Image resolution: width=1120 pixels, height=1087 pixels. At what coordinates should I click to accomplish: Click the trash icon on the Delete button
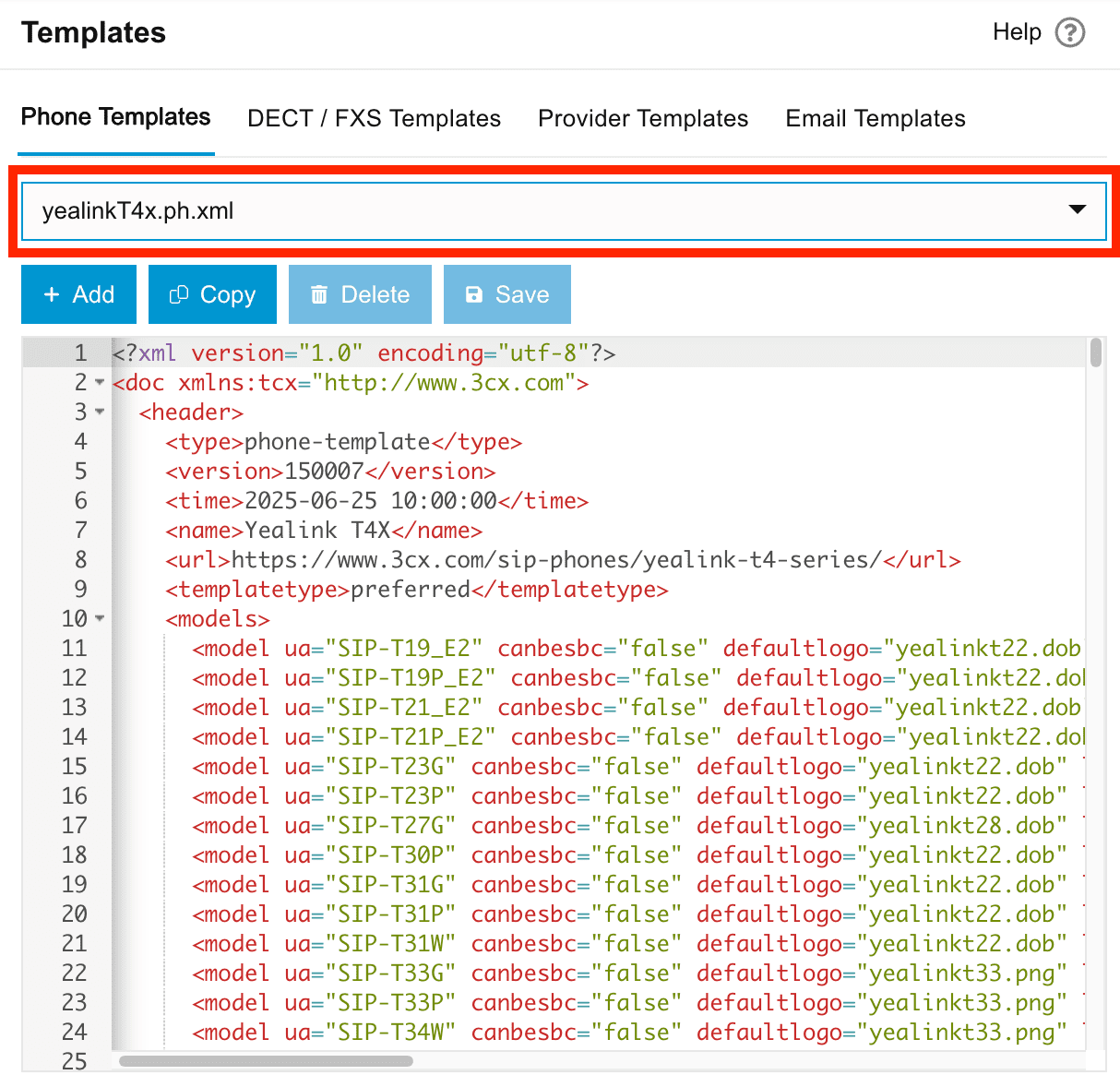[320, 294]
